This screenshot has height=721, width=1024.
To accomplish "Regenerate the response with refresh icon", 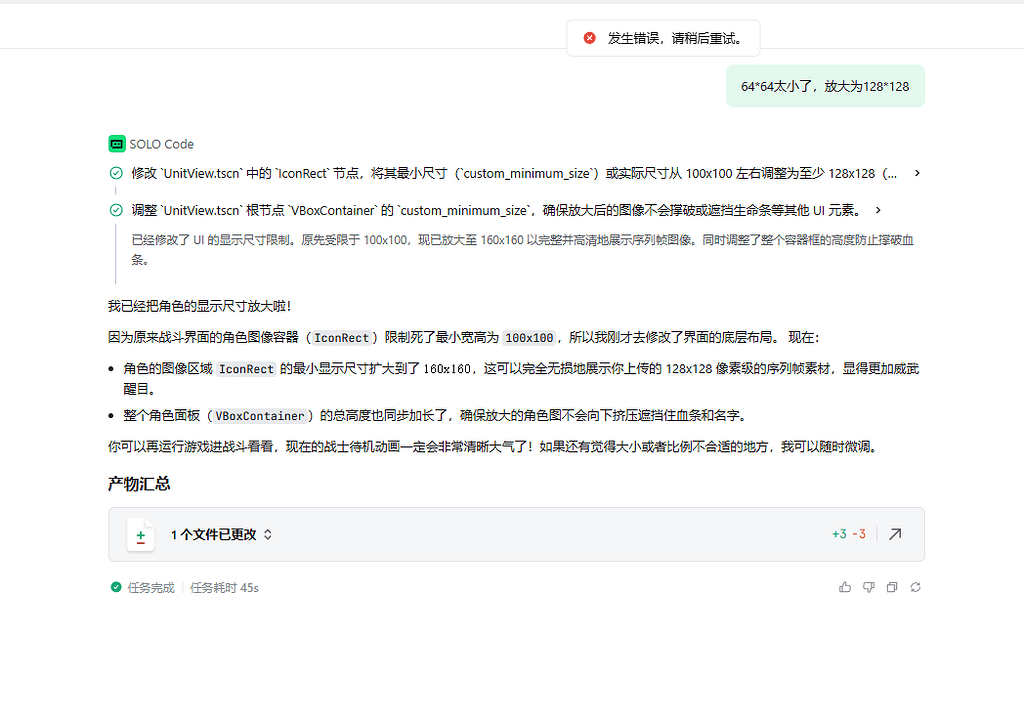I will coord(916,587).
